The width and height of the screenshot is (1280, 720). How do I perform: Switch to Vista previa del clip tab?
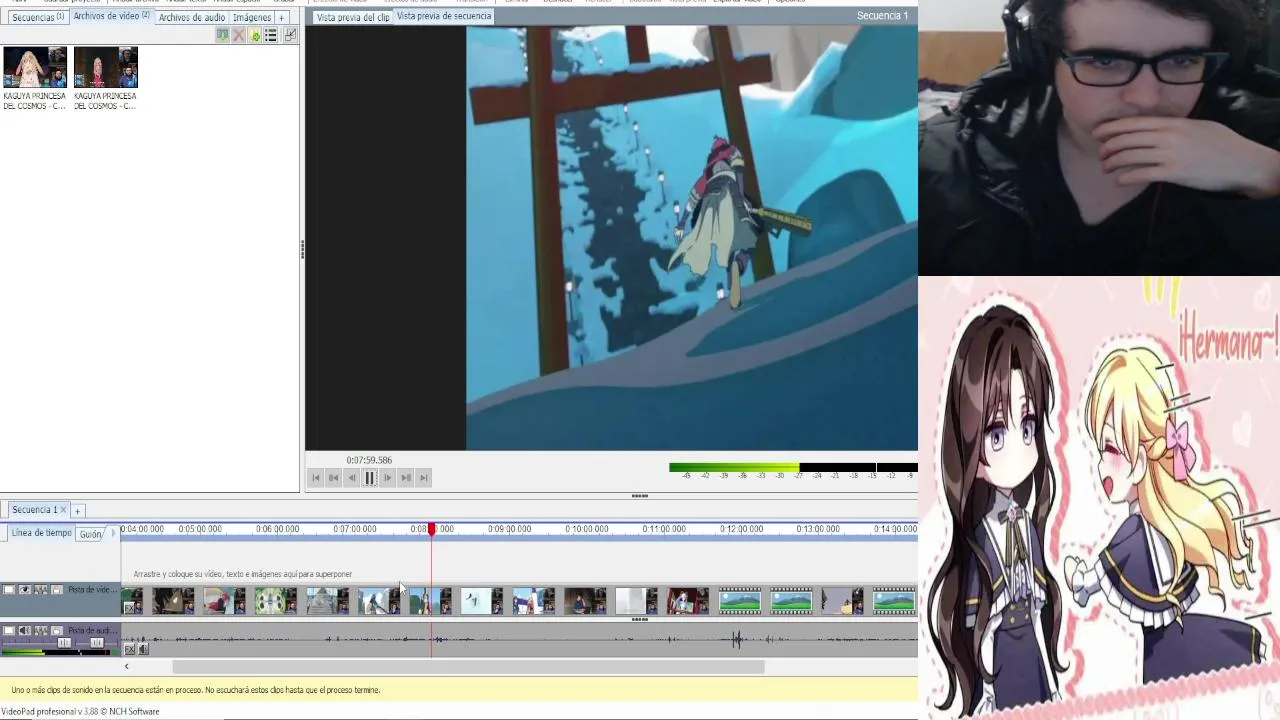point(352,17)
